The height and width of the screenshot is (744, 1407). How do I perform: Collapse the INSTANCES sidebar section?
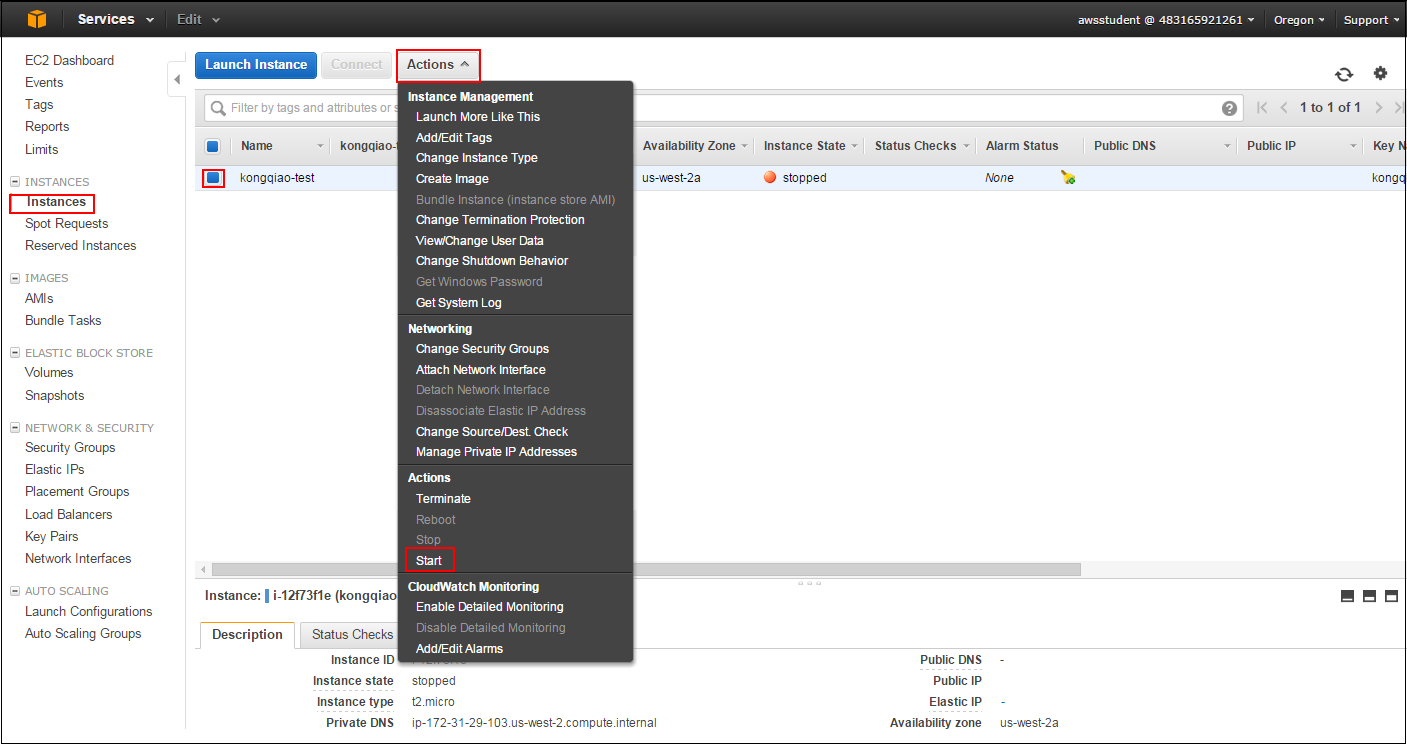pyautogui.click(x=15, y=182)
